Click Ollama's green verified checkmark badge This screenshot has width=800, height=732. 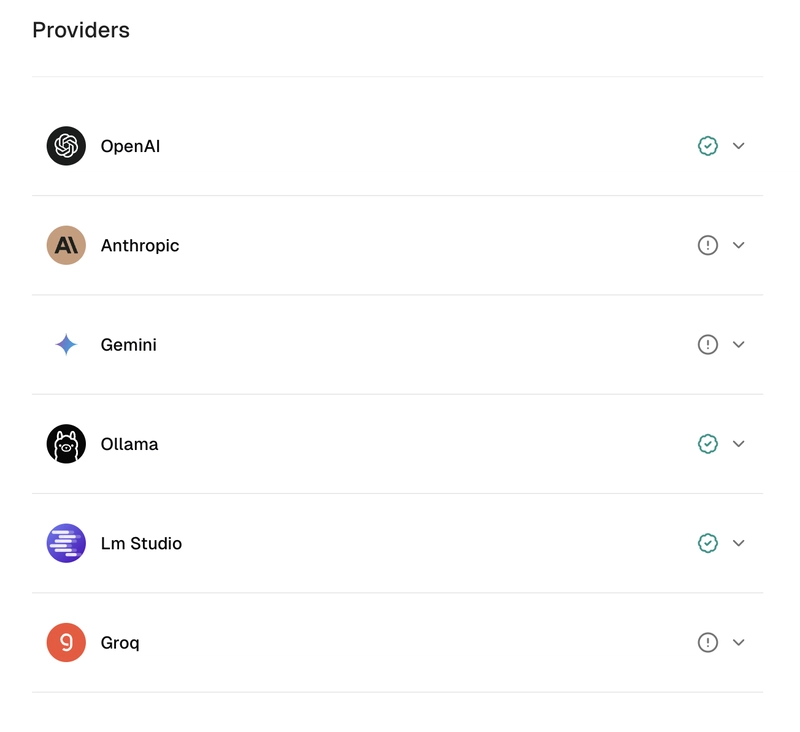tap(708, 444)
